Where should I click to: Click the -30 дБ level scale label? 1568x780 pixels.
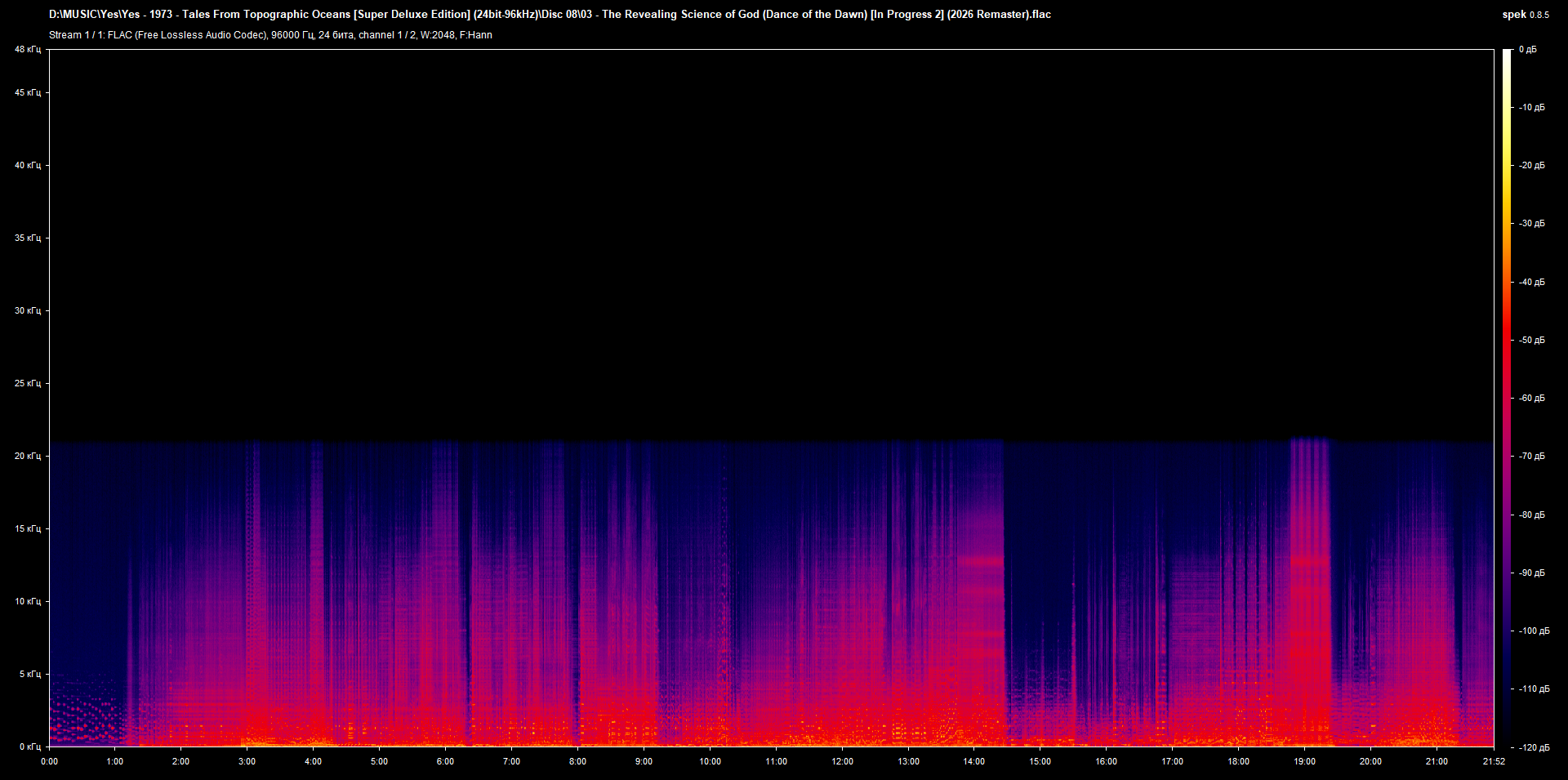tap(1532, 224)
